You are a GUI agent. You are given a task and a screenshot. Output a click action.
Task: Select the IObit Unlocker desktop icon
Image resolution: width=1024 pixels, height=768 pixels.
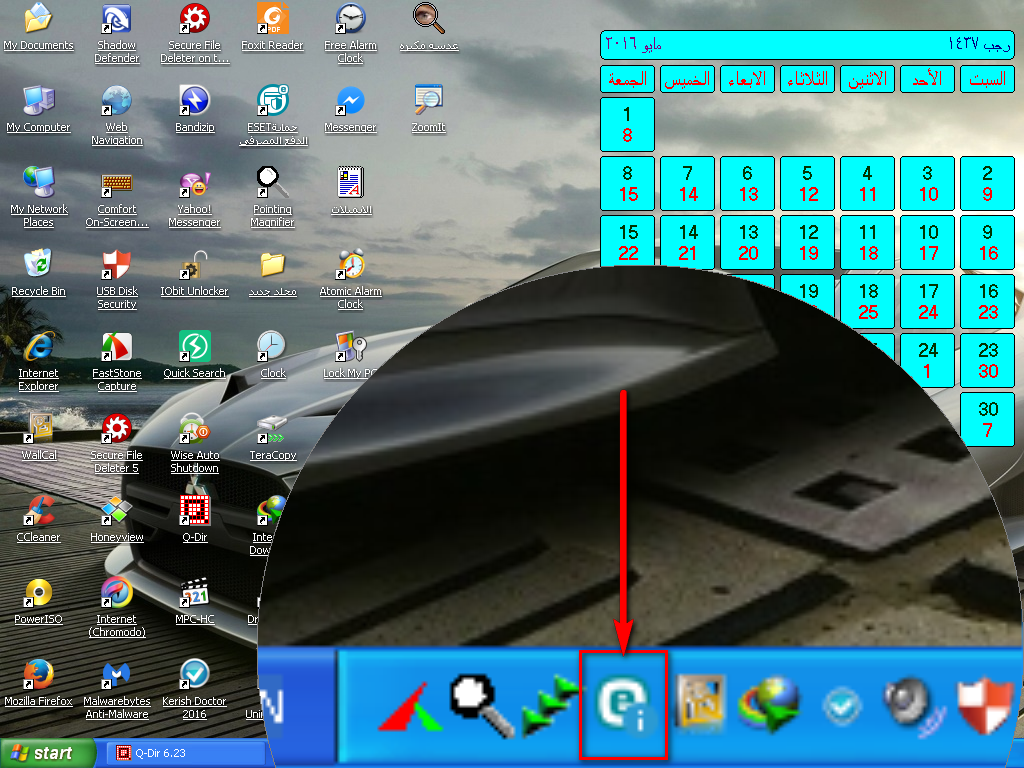click(195, 274)
